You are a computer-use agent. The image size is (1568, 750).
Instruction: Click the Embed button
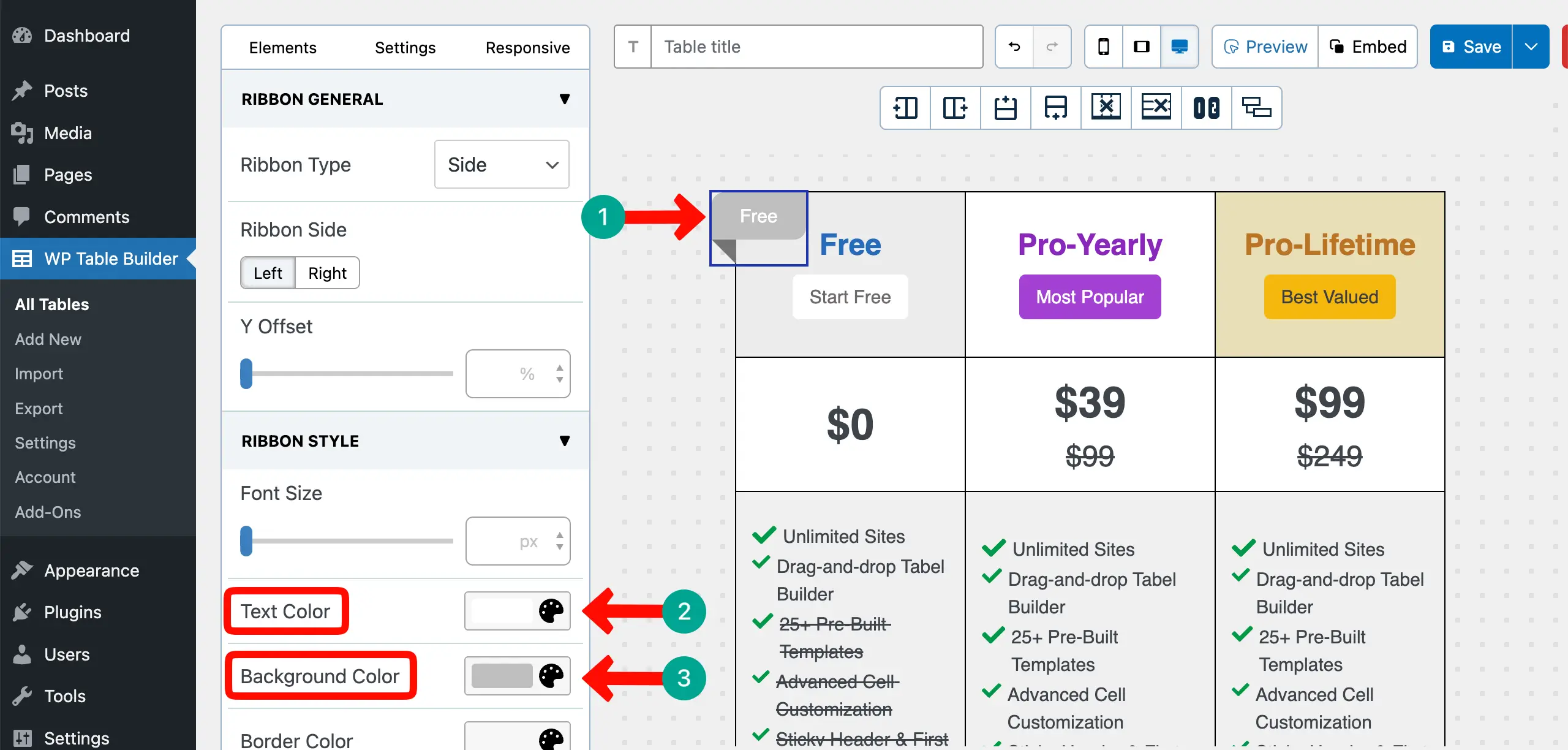(x=1368, y=47)
